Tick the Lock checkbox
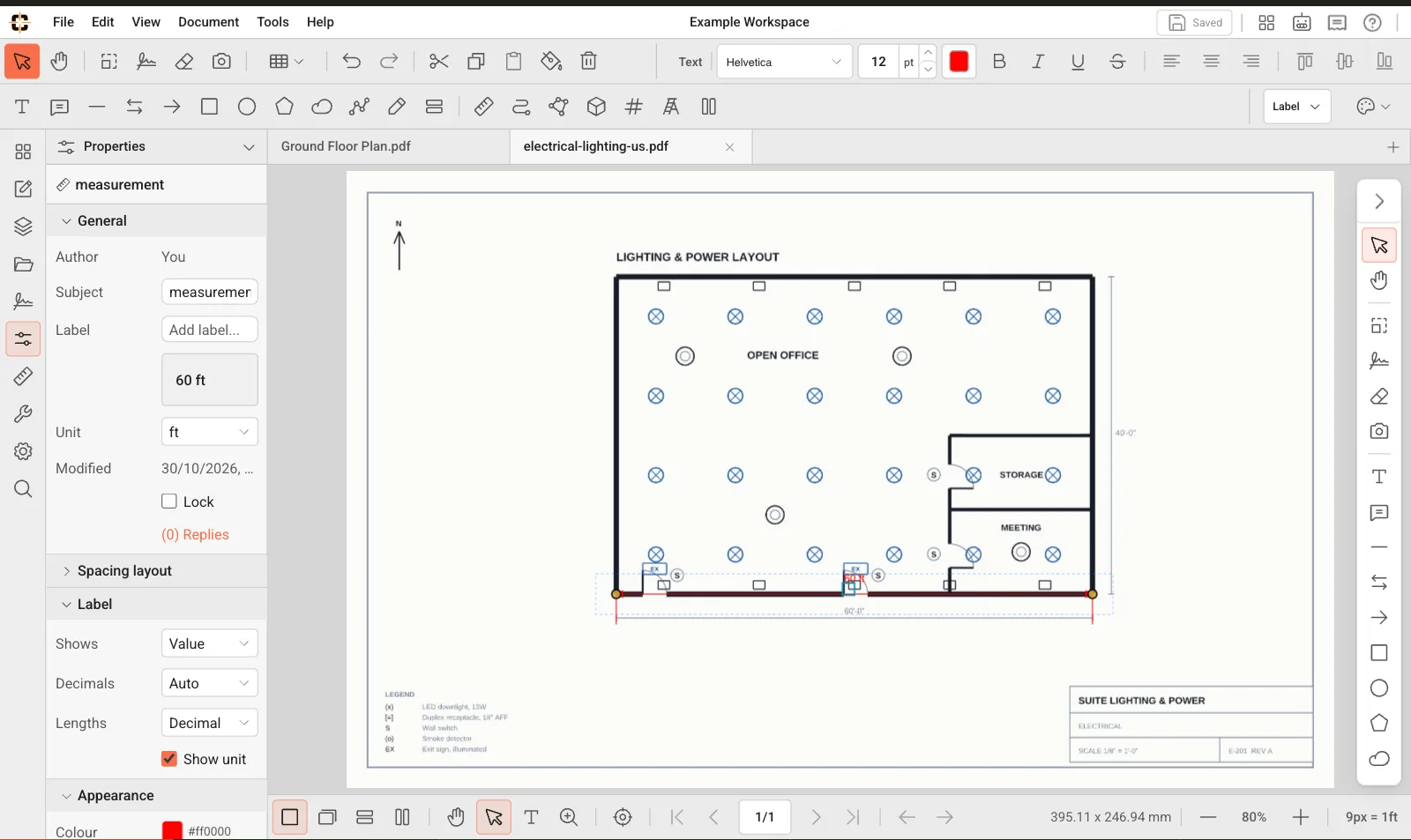This screenshot has width=1411, height=840. click(x=169, y=502)
